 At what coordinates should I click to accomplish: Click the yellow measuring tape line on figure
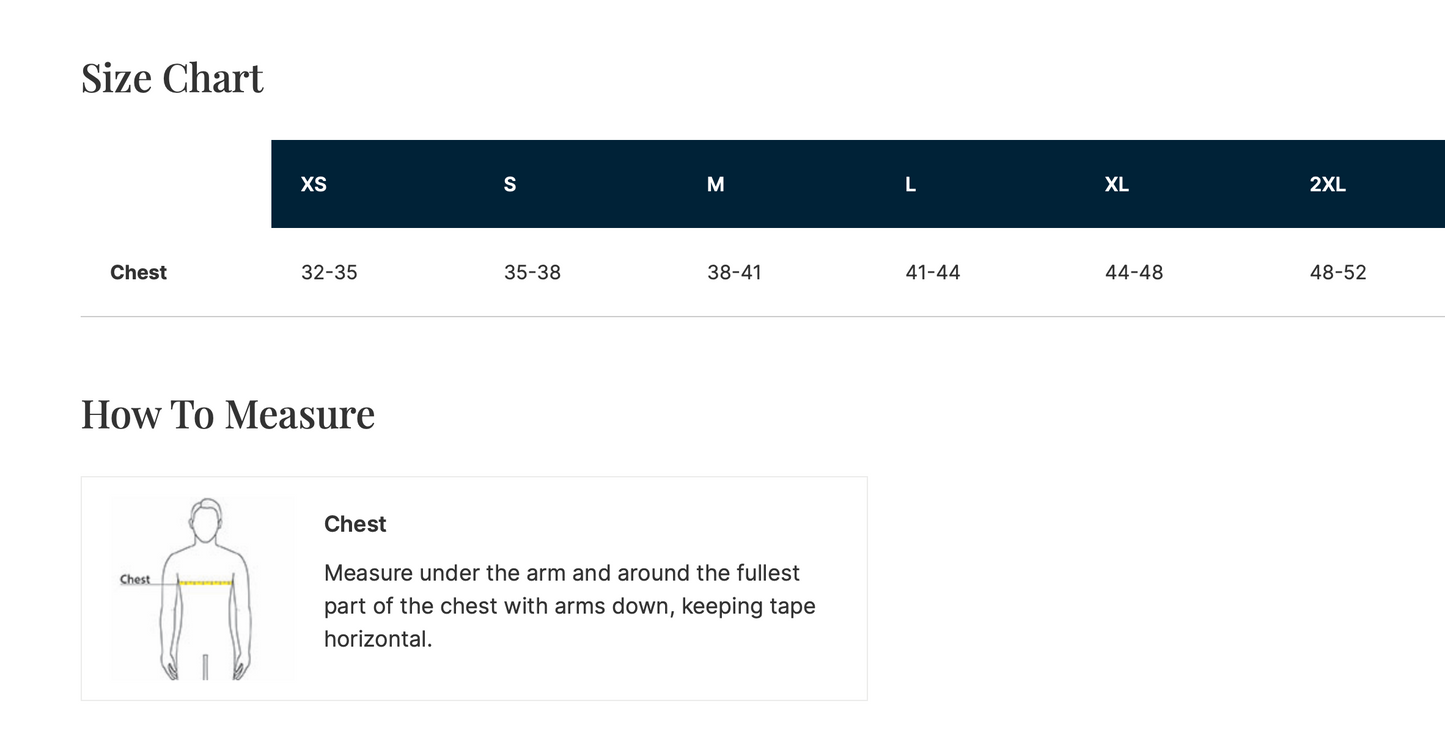coord(206,582)
